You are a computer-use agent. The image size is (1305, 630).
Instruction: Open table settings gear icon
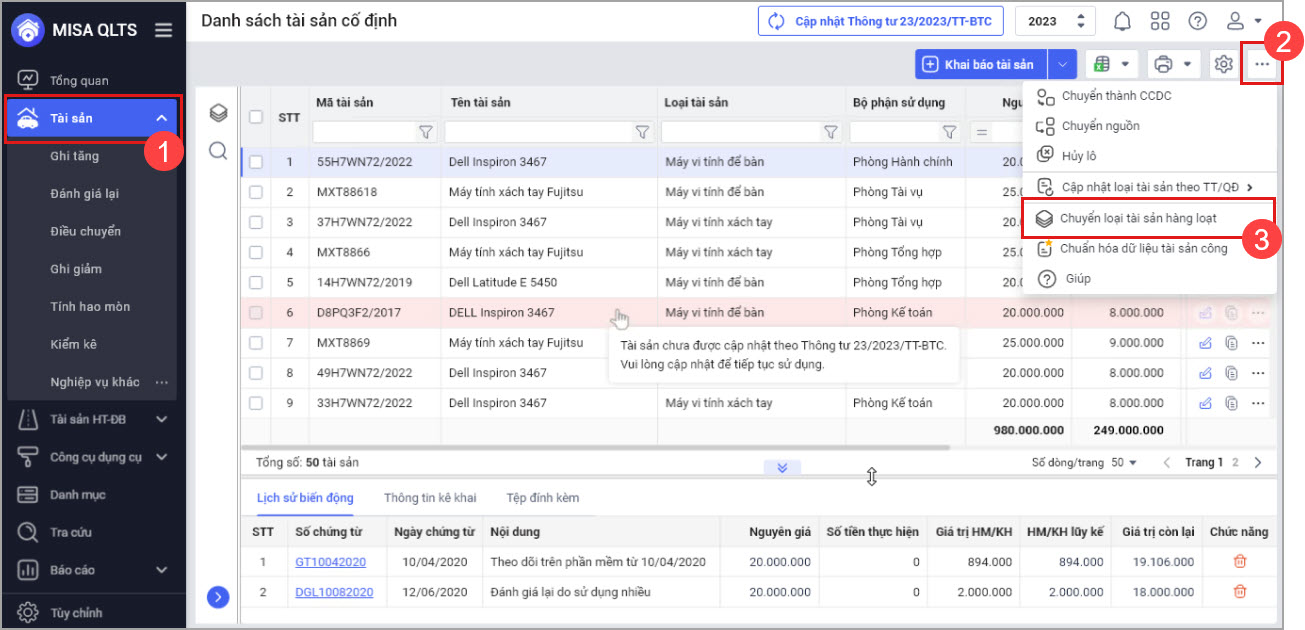(1223, 64)
